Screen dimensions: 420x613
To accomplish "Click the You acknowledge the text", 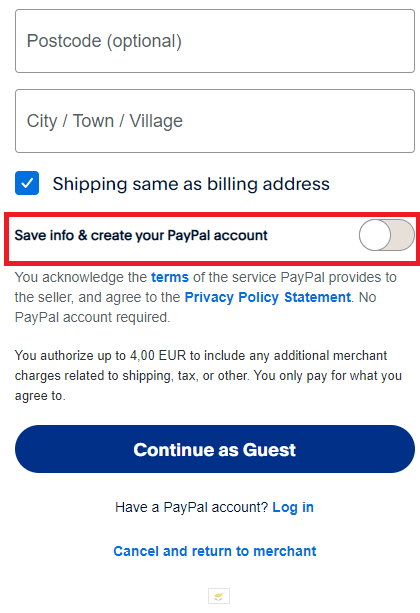I will 81,277.
